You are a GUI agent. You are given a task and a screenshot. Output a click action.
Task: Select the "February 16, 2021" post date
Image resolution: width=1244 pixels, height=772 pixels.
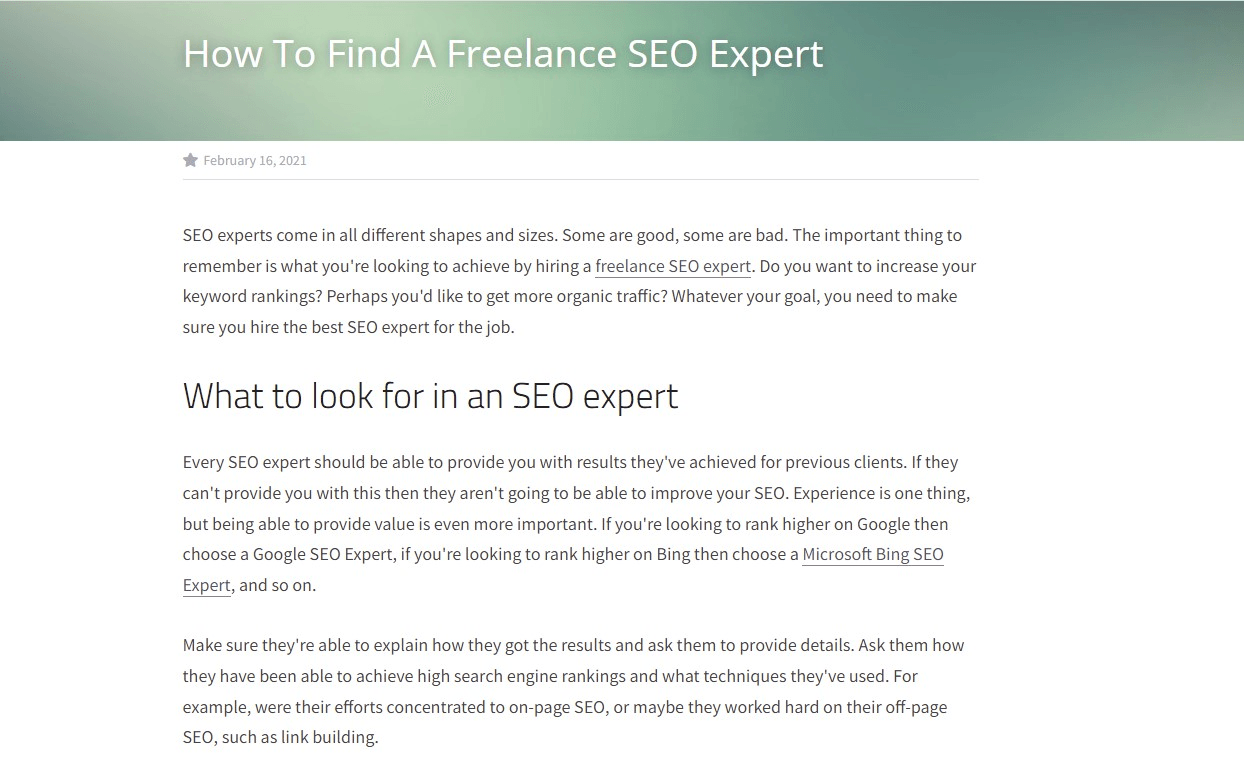tap(255, 160)
